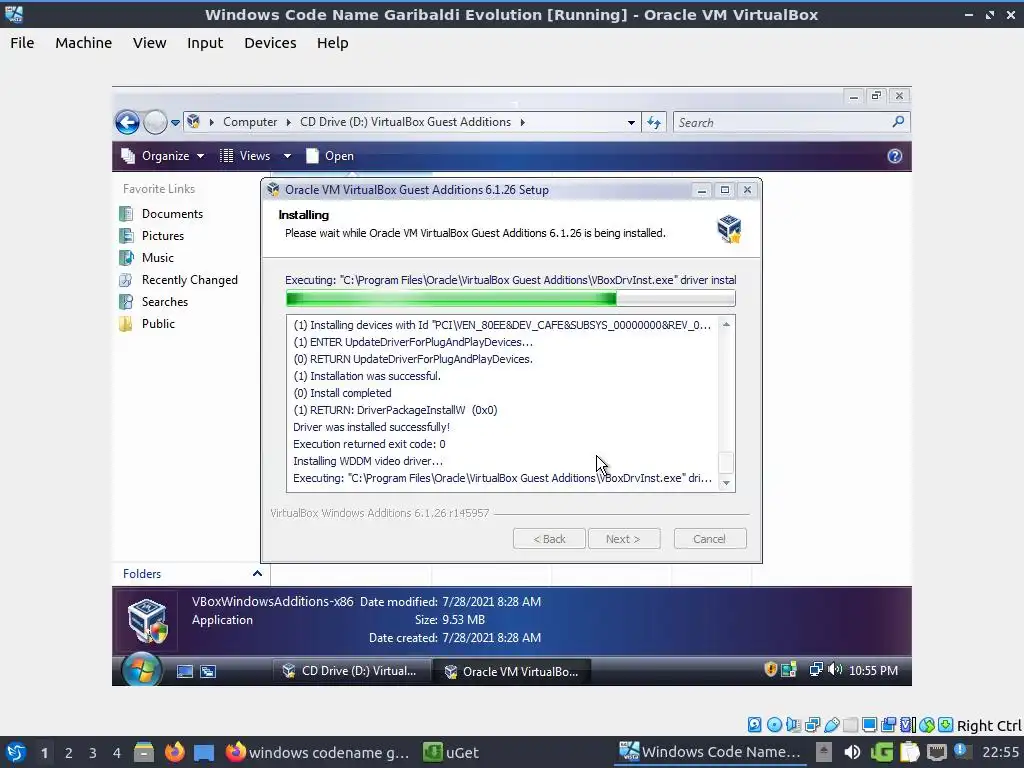Image resolution: width=1024 pixels, height=768 pixels.
Task: Click Show Desktop quick launch icon
Action: tap(185, 671)
